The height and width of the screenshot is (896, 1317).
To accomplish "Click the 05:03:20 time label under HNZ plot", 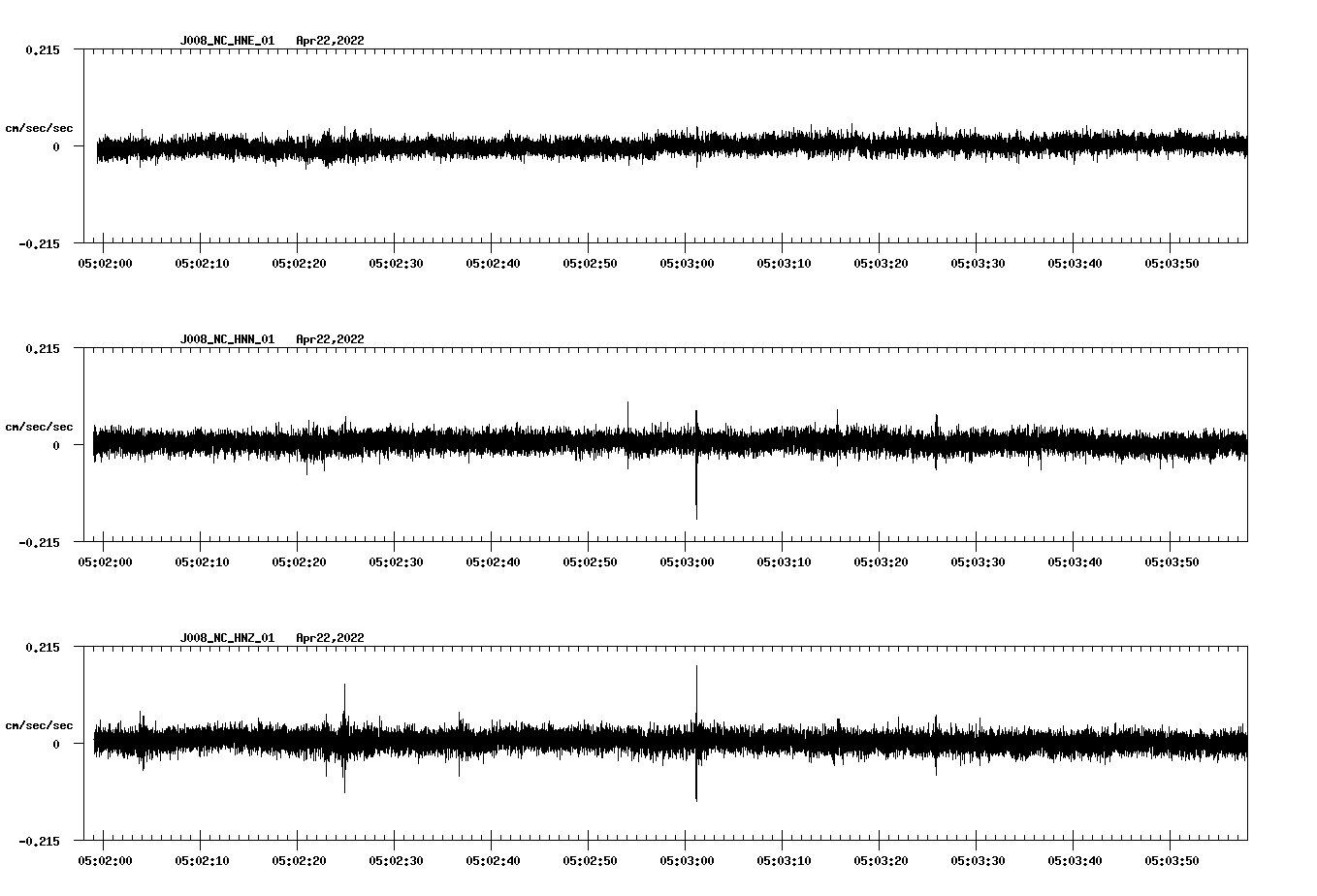I will coord(881,860).
